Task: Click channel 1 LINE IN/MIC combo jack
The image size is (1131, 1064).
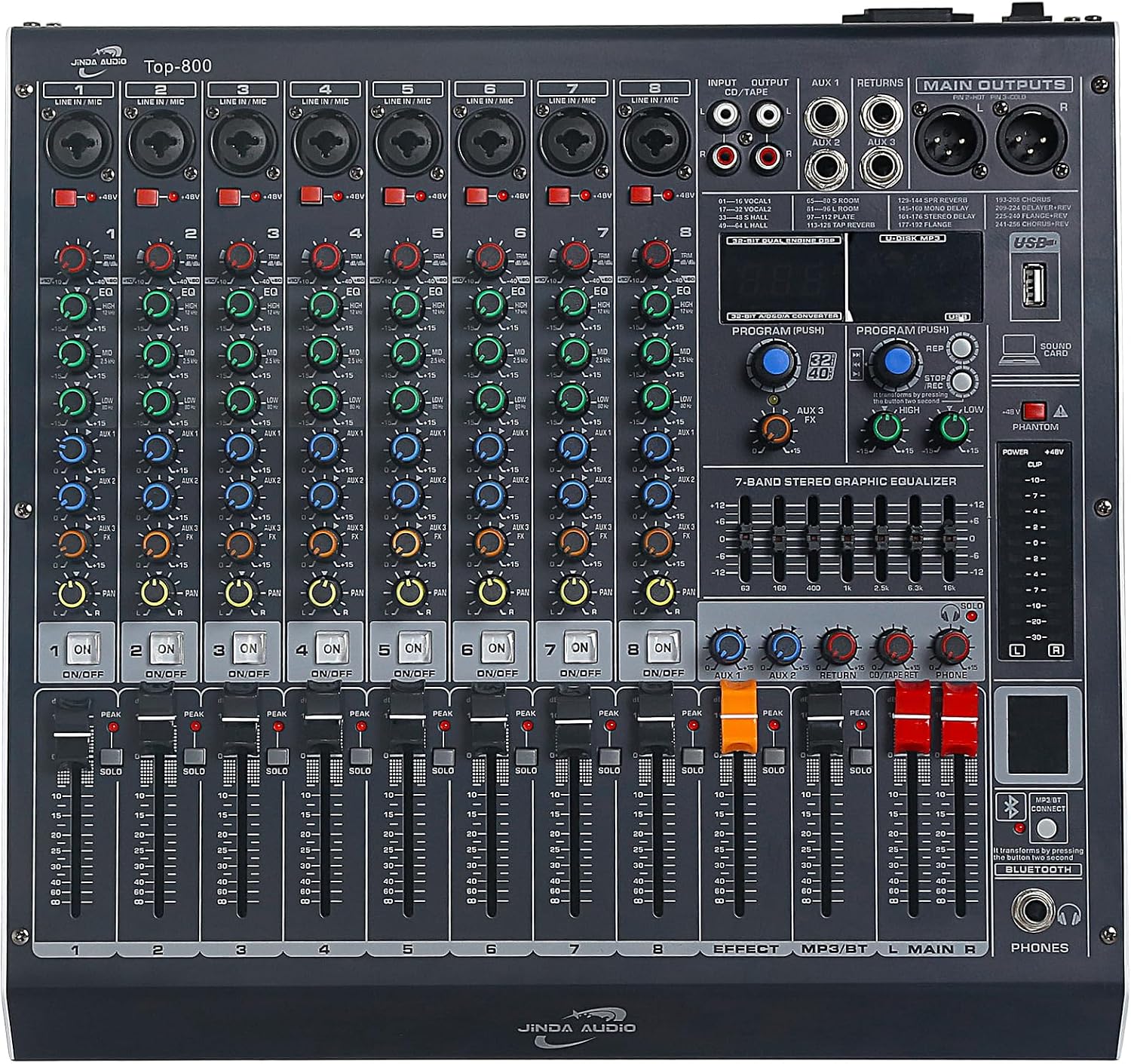Action: (78, 143)
